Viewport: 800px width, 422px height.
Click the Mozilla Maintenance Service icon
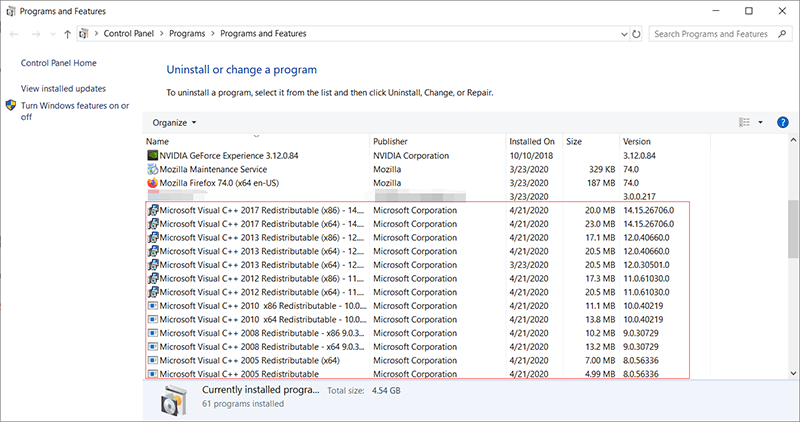[153, 169]
